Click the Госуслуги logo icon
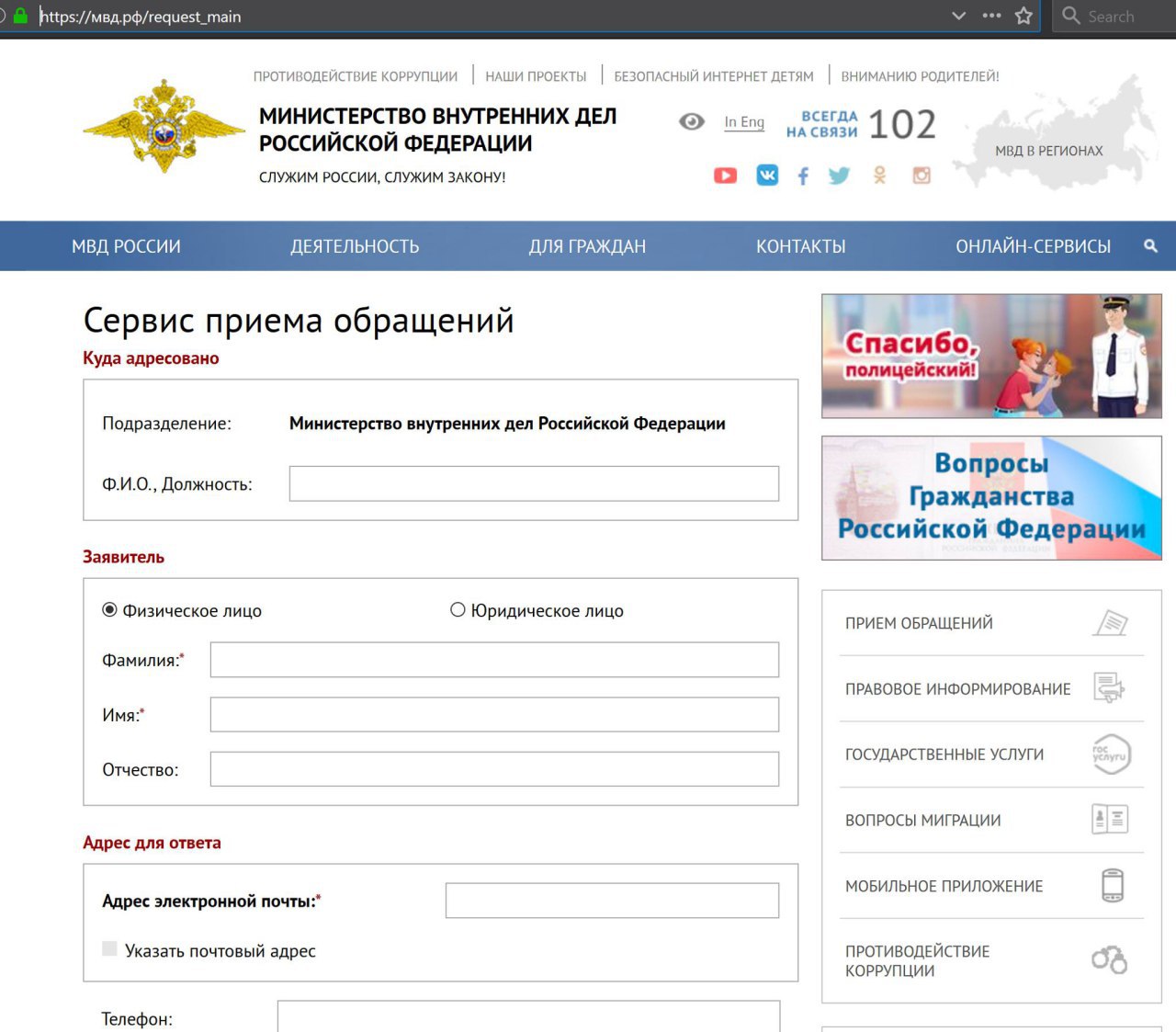 coord(1111,754)
